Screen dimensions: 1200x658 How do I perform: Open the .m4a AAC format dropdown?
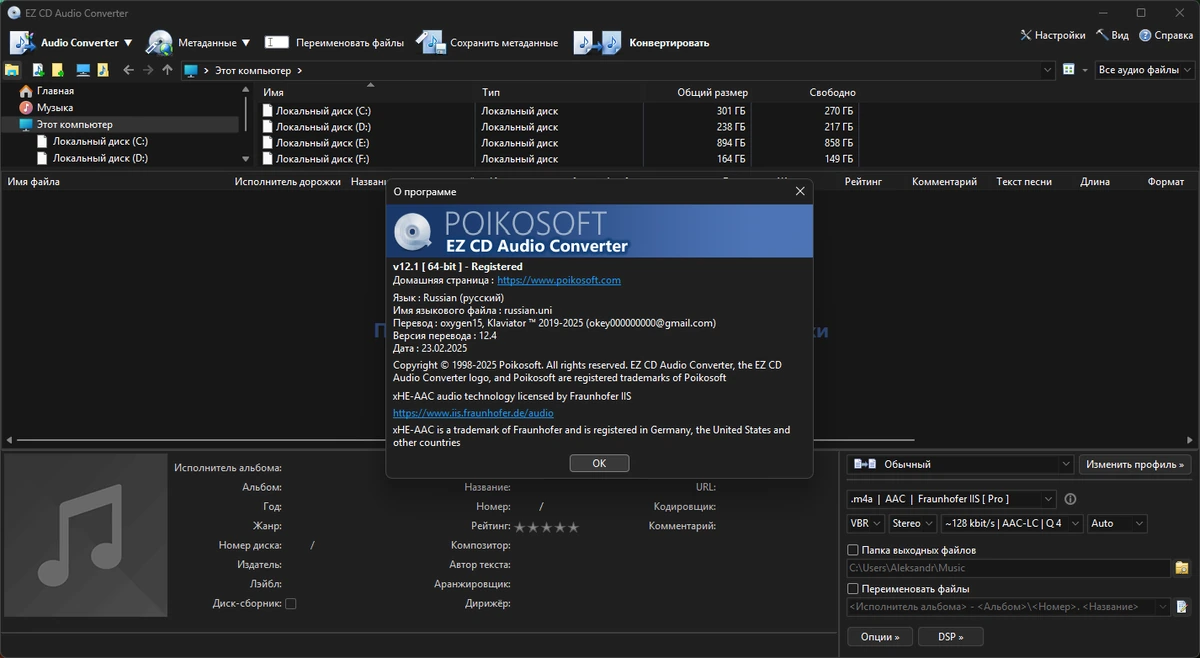pyautogui.click(x=951, y=499)
